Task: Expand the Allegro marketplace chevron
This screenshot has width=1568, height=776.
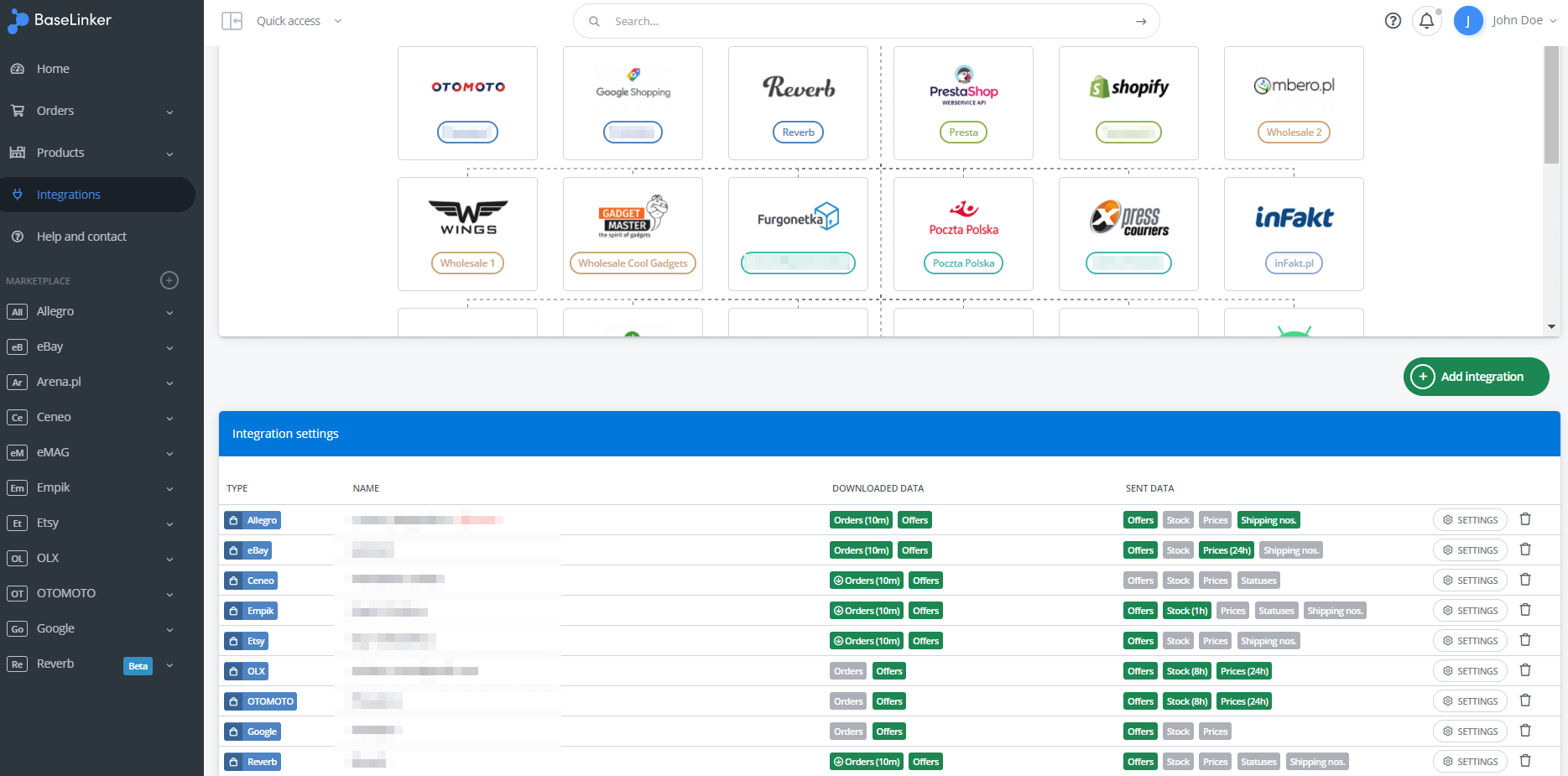Action: point(169,313)
